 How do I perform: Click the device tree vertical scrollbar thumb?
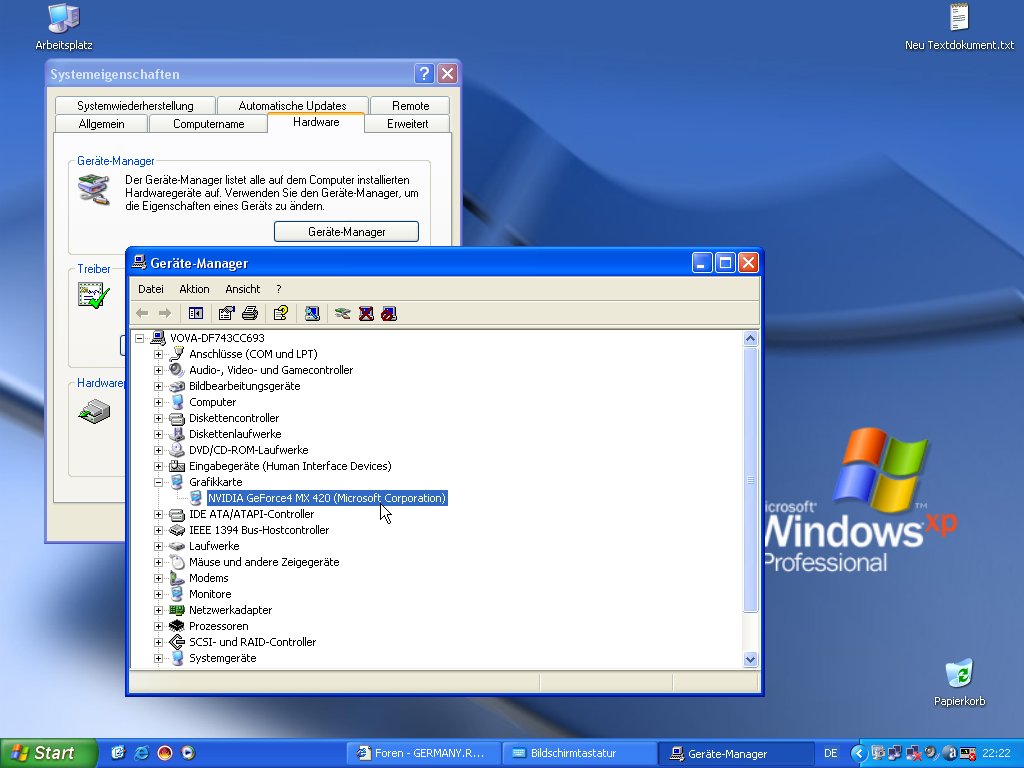click(750, 480)
